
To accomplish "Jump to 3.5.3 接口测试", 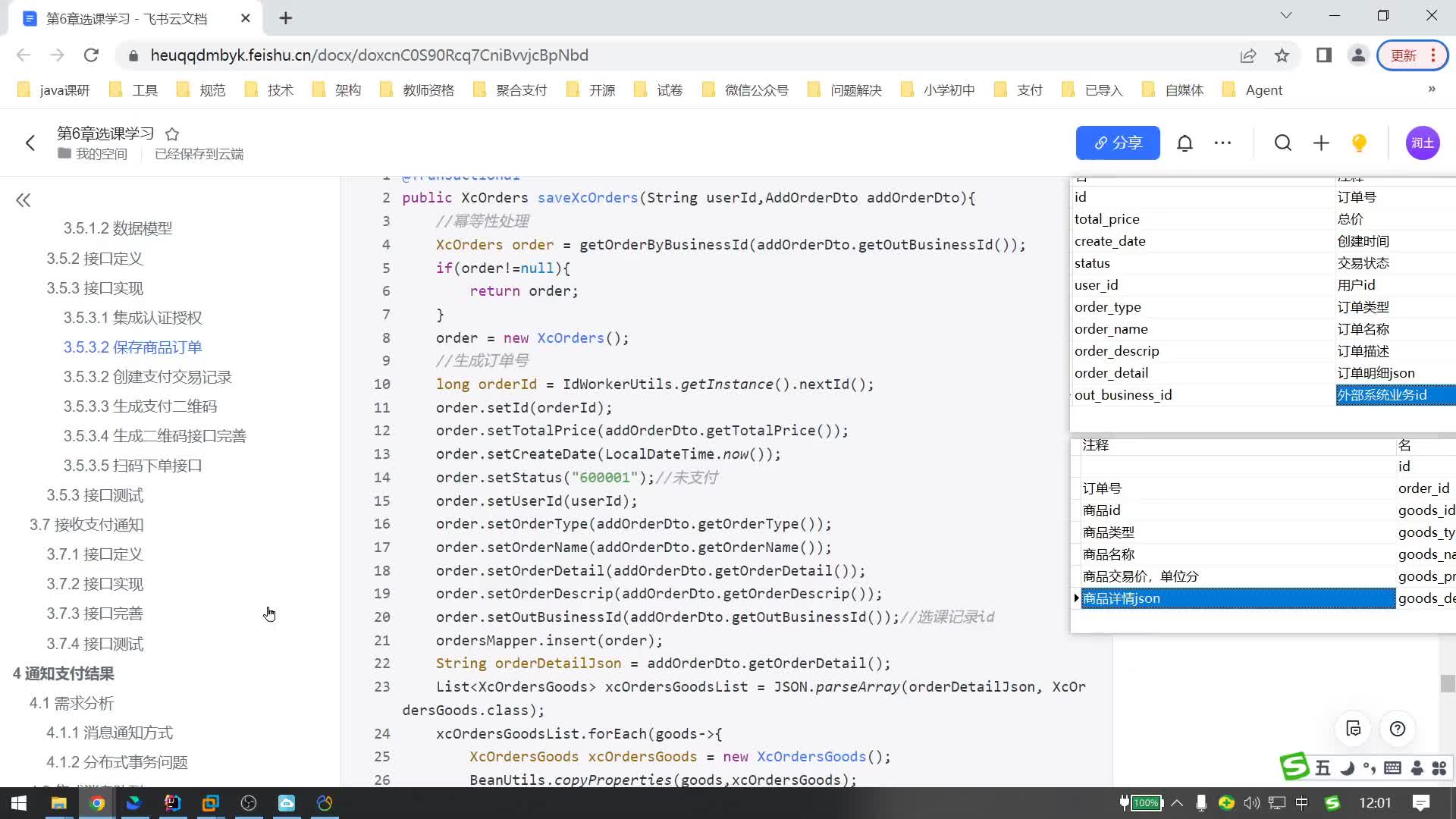I will click(95, 495).
